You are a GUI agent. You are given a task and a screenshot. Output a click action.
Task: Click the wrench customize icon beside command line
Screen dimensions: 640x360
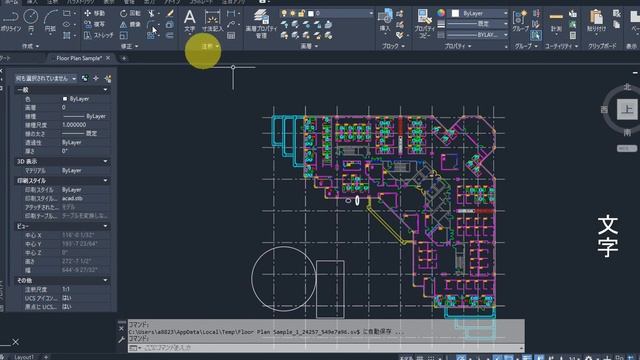(x=121, y=340)
